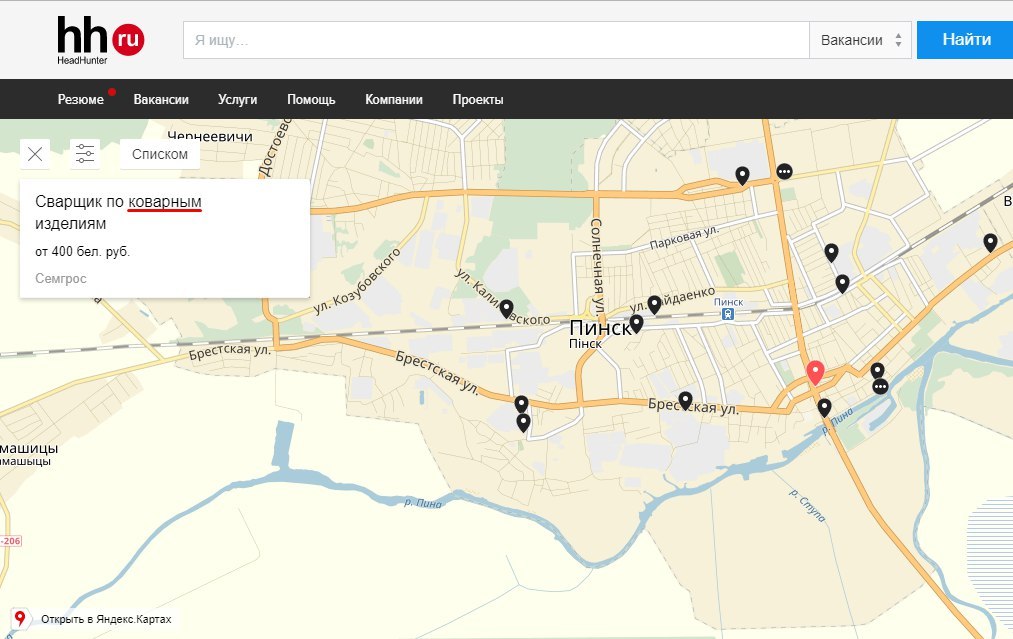Click map pin on Kalinovskogo street
1013x639 pixels.
[506, 308]
